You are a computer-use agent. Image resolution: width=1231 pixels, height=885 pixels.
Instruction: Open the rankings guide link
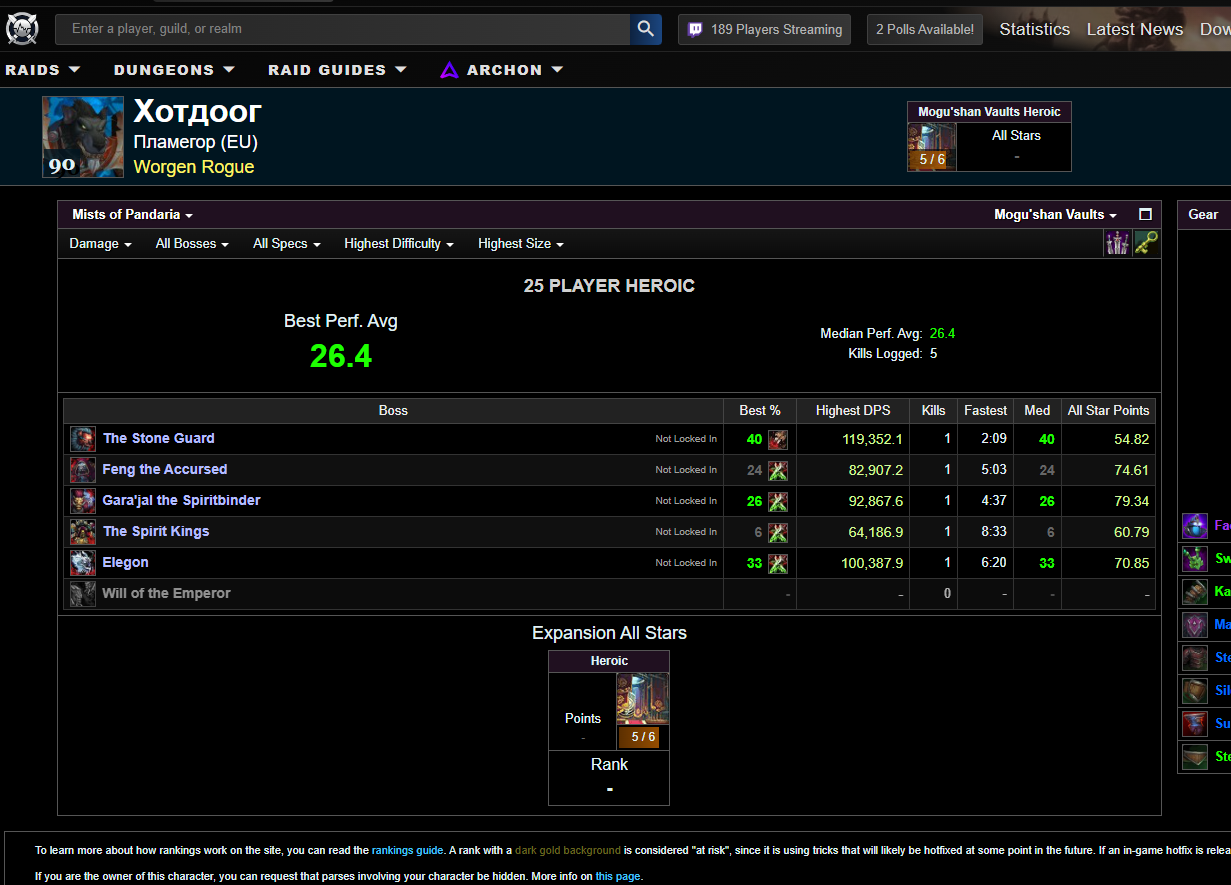(x=407, y=851)
